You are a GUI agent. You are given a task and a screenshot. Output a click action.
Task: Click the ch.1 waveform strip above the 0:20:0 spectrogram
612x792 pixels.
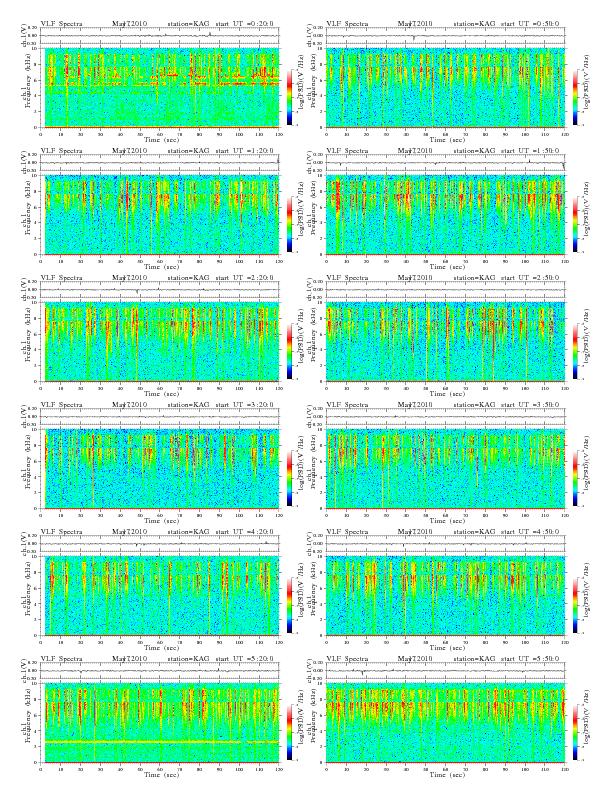tap(160, 35)
